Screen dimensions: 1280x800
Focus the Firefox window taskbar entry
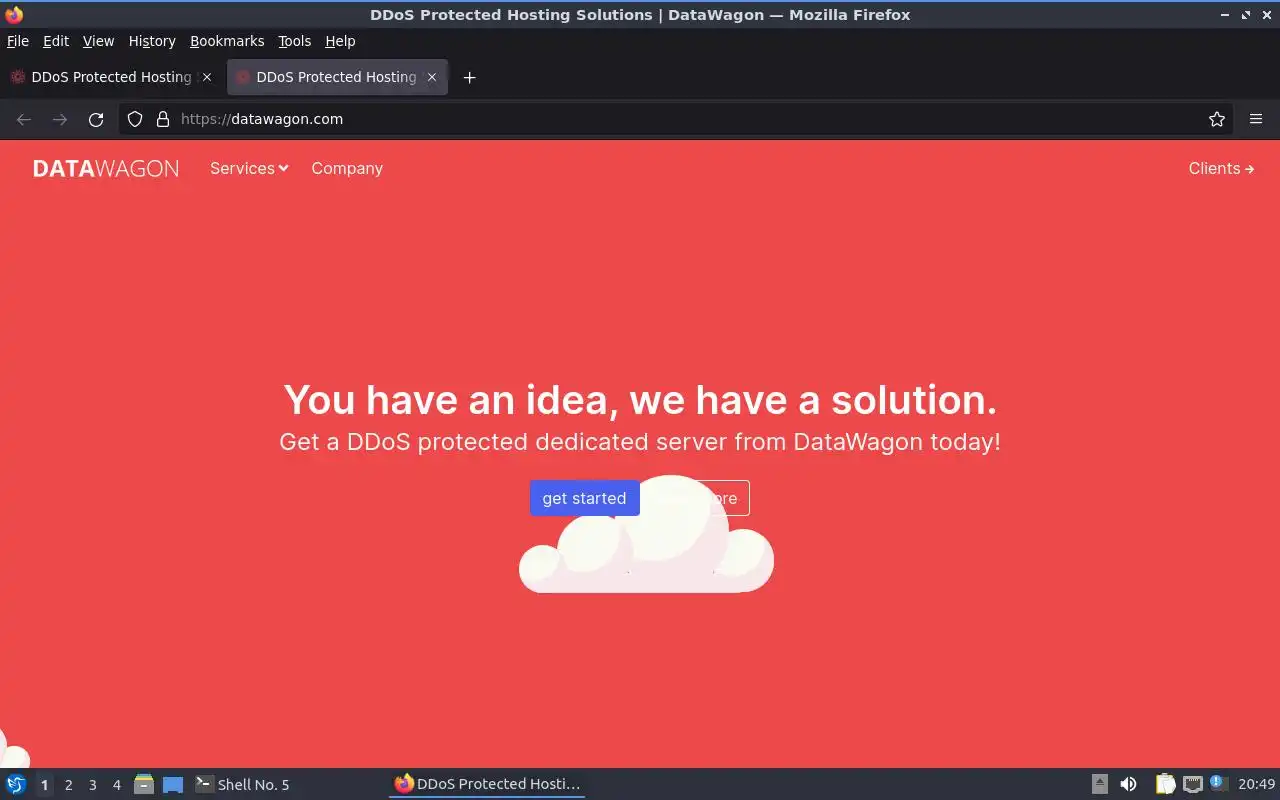(x=487, y=784)
